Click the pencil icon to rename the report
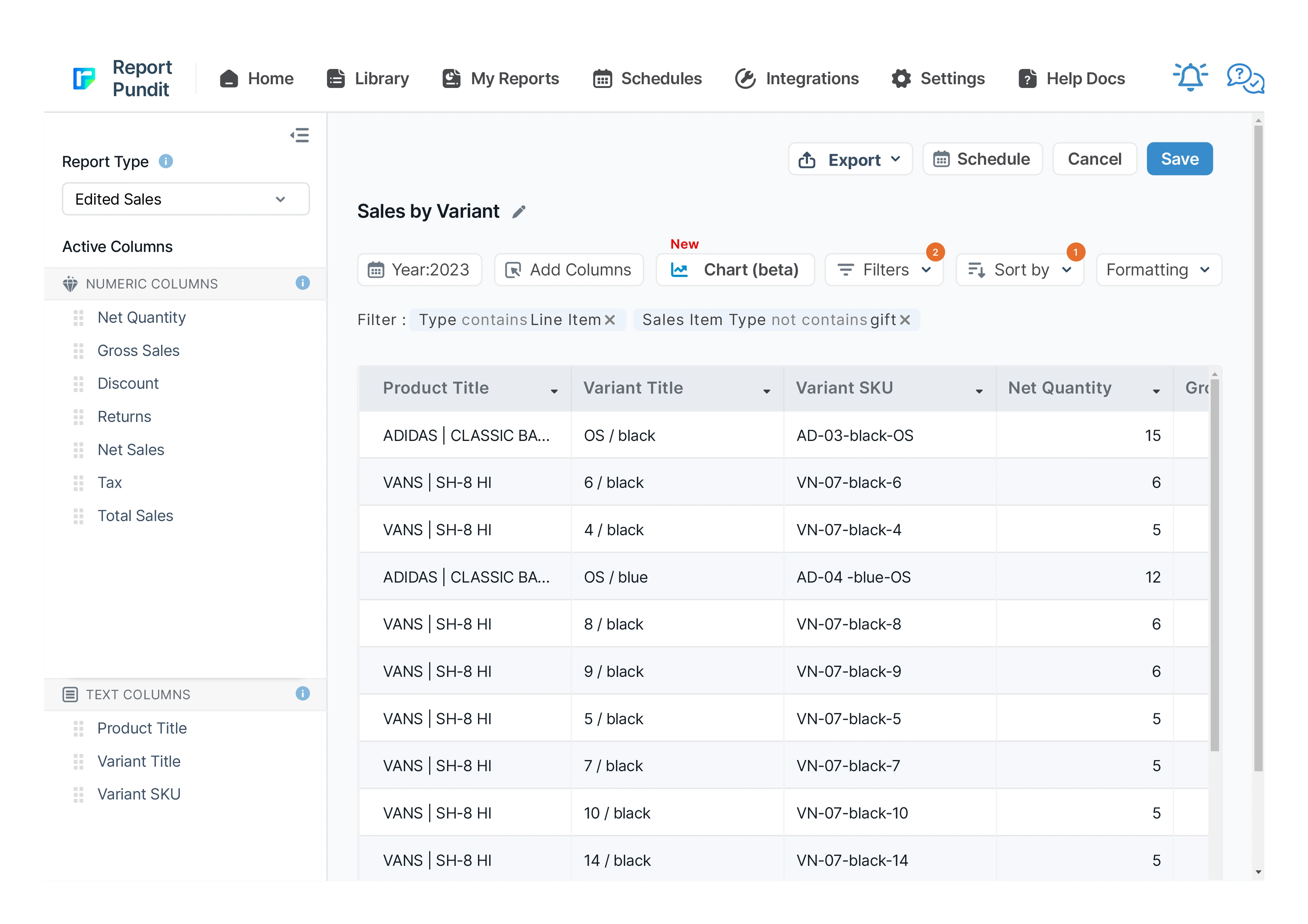Viewport: 1308px width, 924px height. [518, 212]
